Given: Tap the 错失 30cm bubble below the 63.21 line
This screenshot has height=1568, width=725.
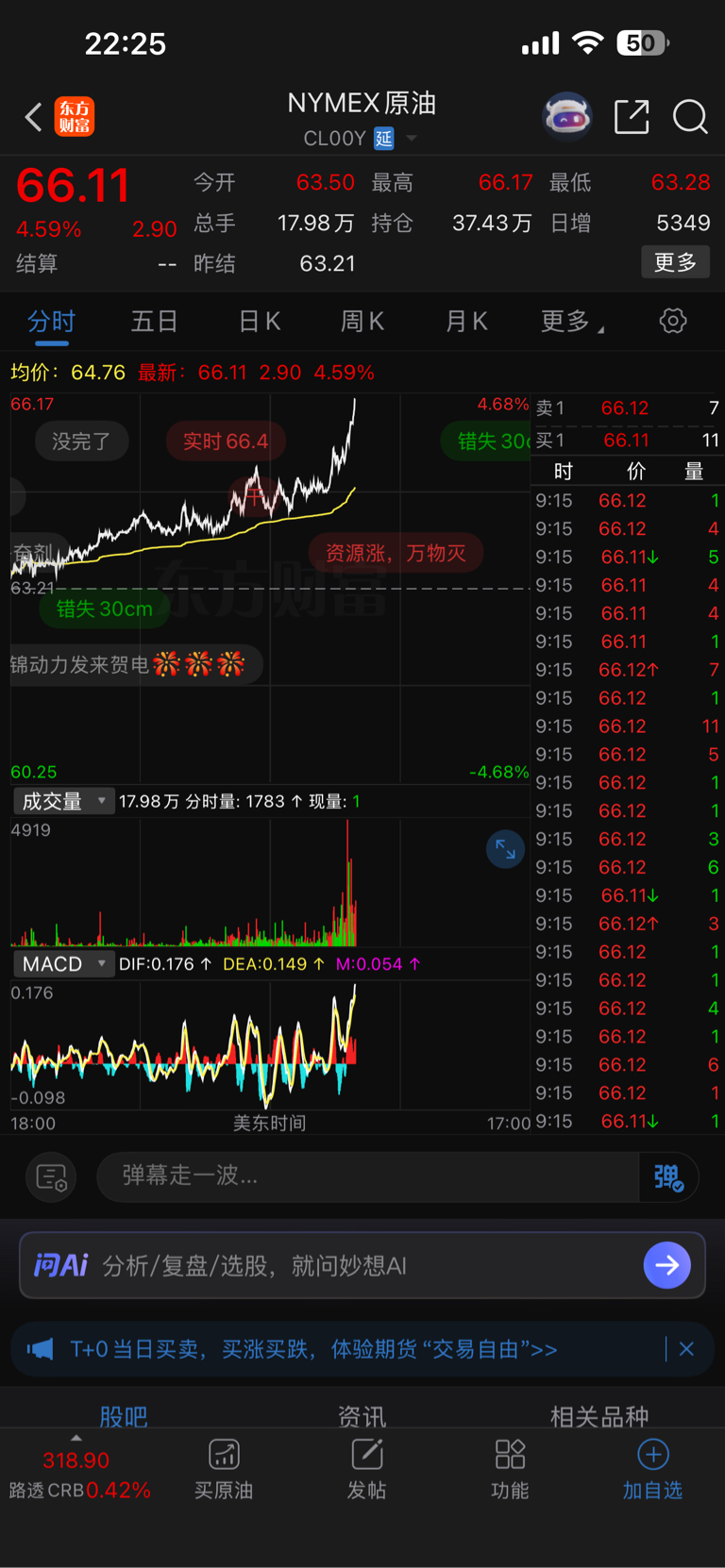Looking at the screenshot, I should point(104,609).
